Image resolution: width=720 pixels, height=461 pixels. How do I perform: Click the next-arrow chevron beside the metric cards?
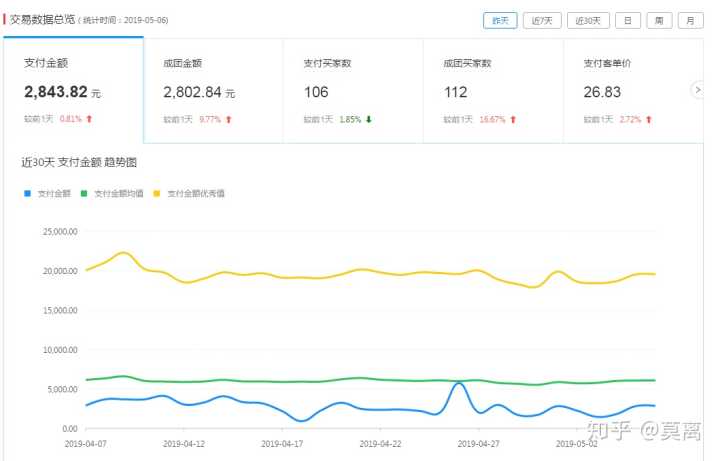697,90
